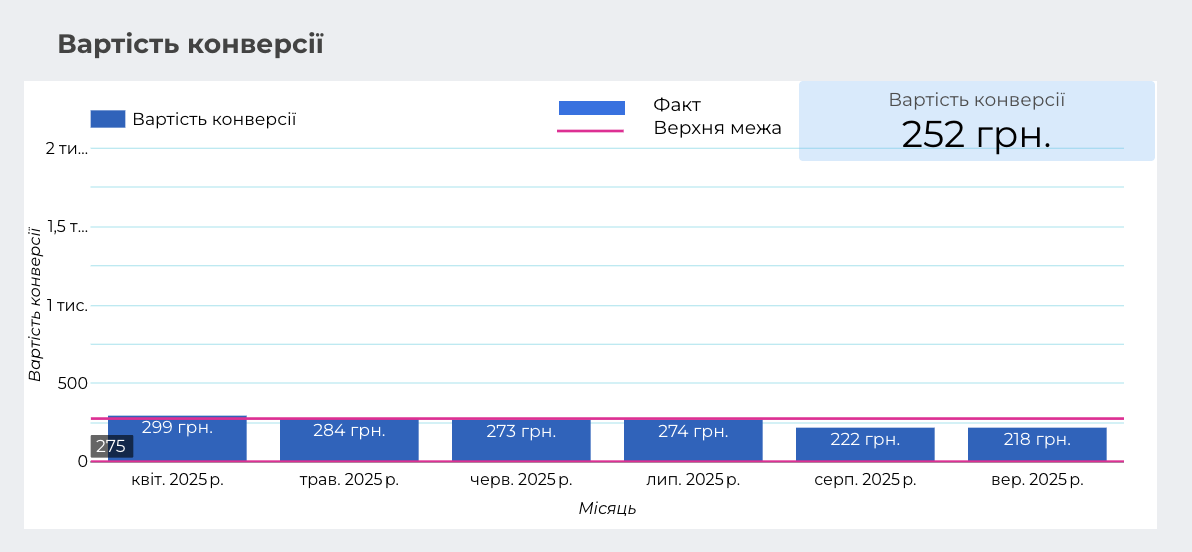1192x552 pixels.
Task: Select the лип. 2025 р. axis label
Action: [693, 480]
